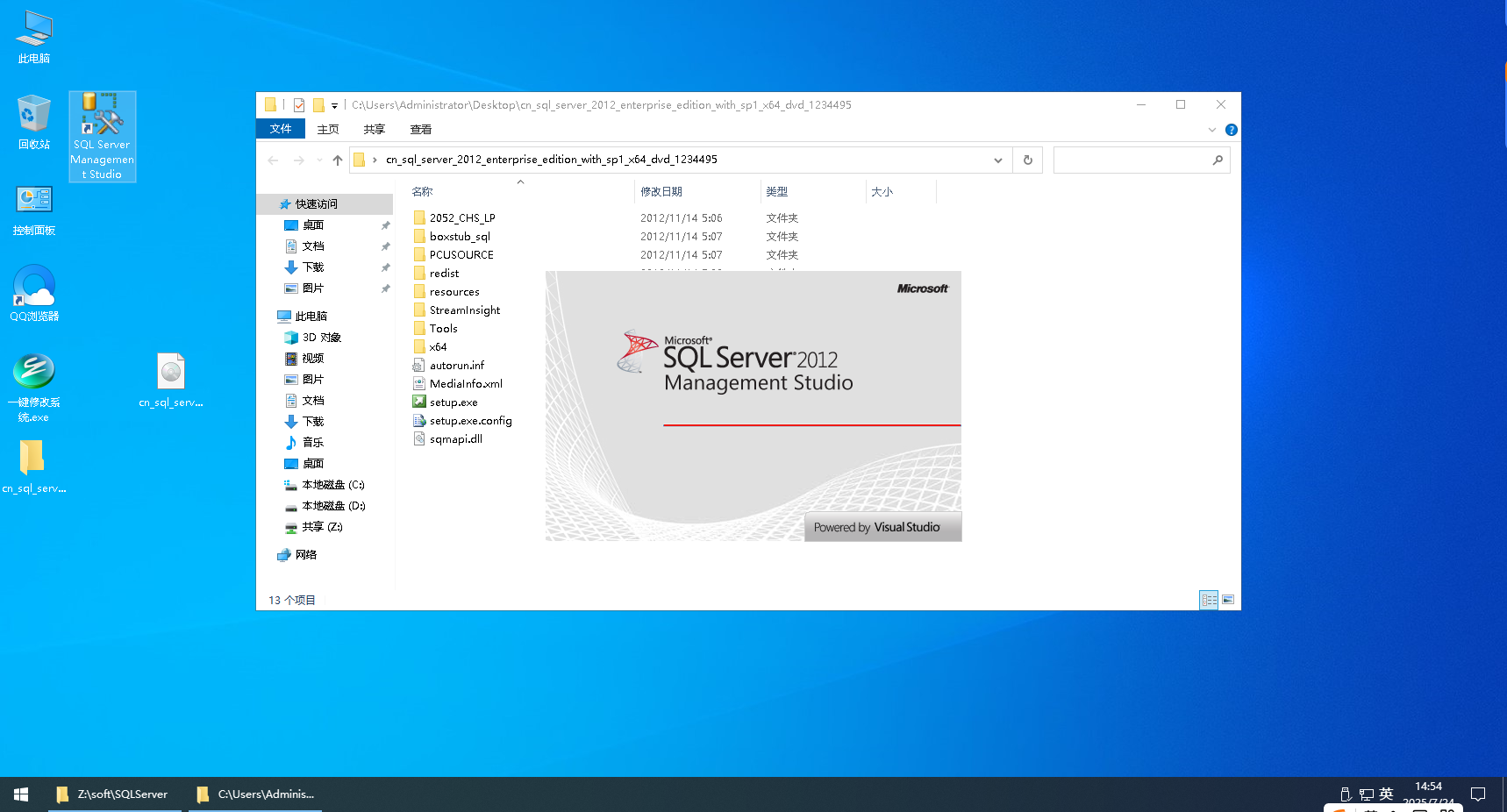
Task: Click the Windows Start button
Action: [21, 794]
